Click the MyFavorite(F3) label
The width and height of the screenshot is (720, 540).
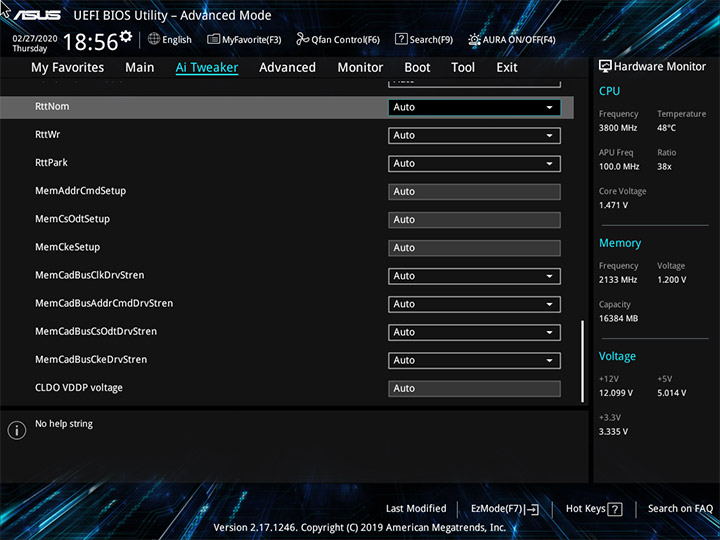click(252, 39)
